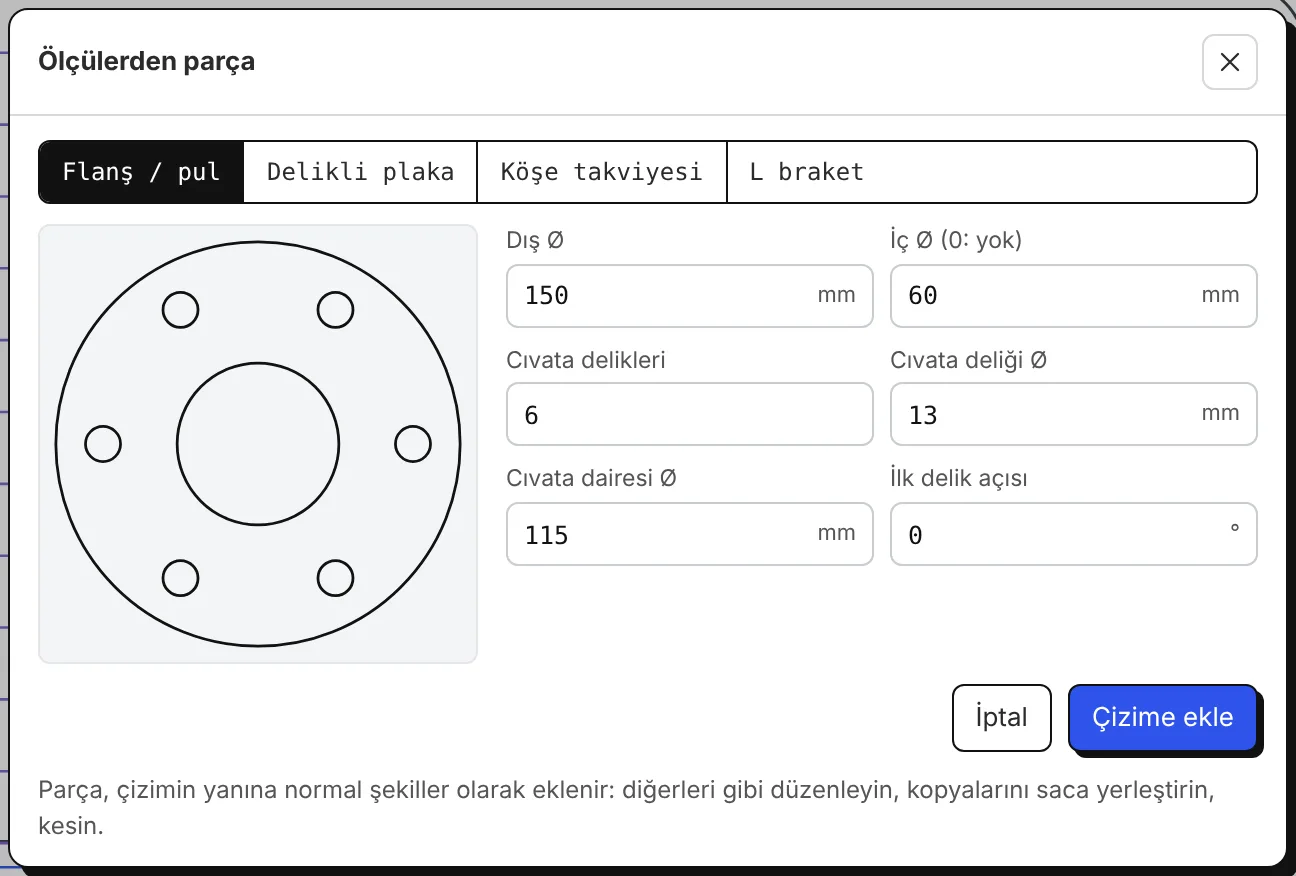Select the Cıvata deliği Ø field

(x=1074, y=414)
